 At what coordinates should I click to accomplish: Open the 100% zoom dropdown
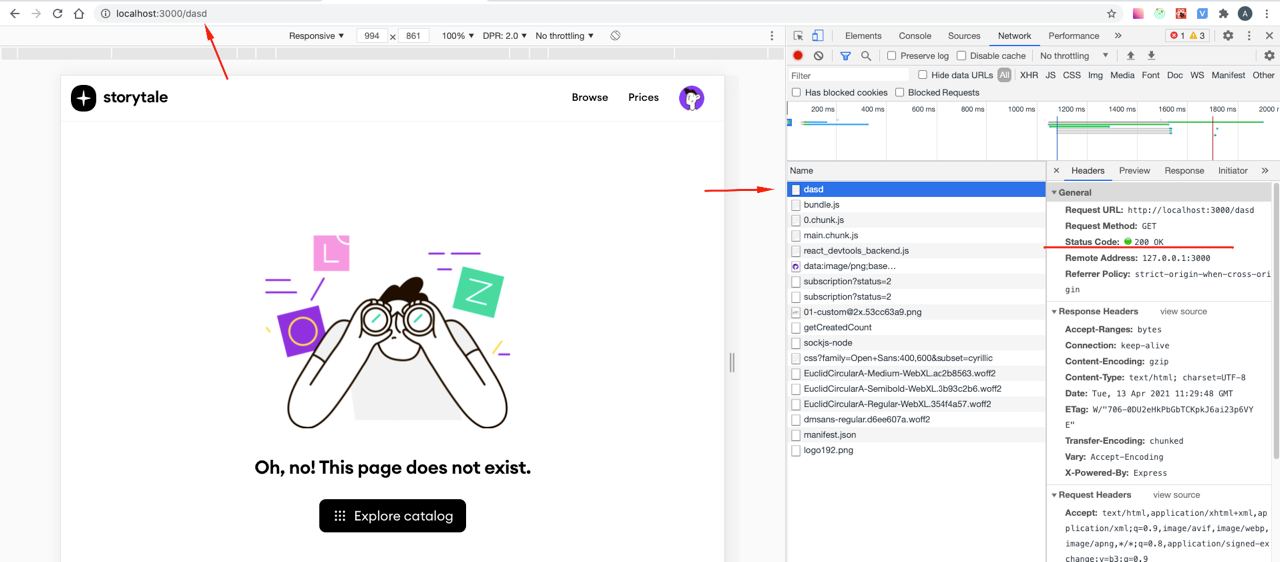tap(458, 36)
